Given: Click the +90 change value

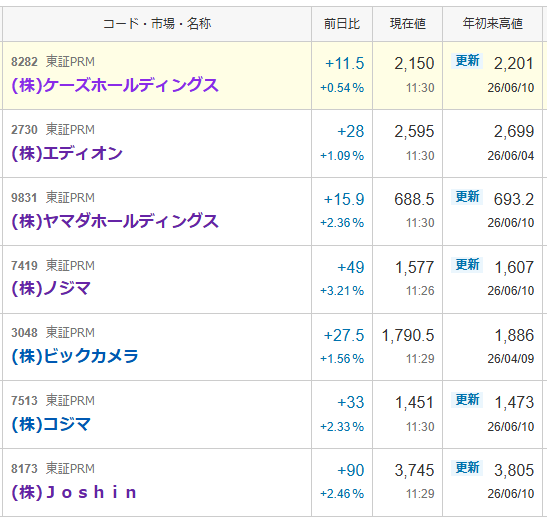Looking at the screenshot, I should tap(351, 471).
